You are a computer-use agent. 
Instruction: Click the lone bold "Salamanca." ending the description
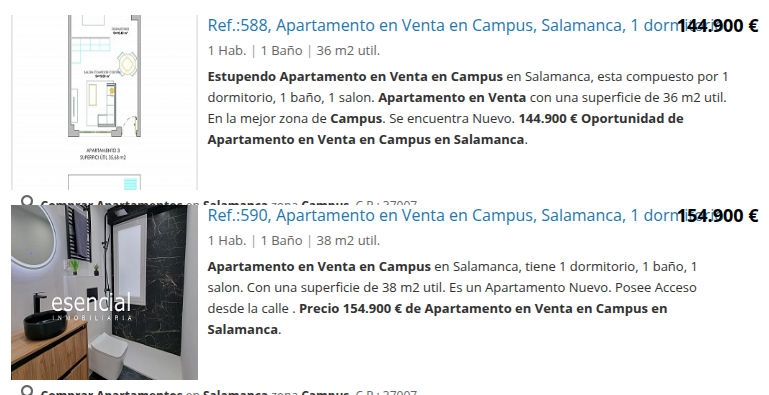point(244,329)
